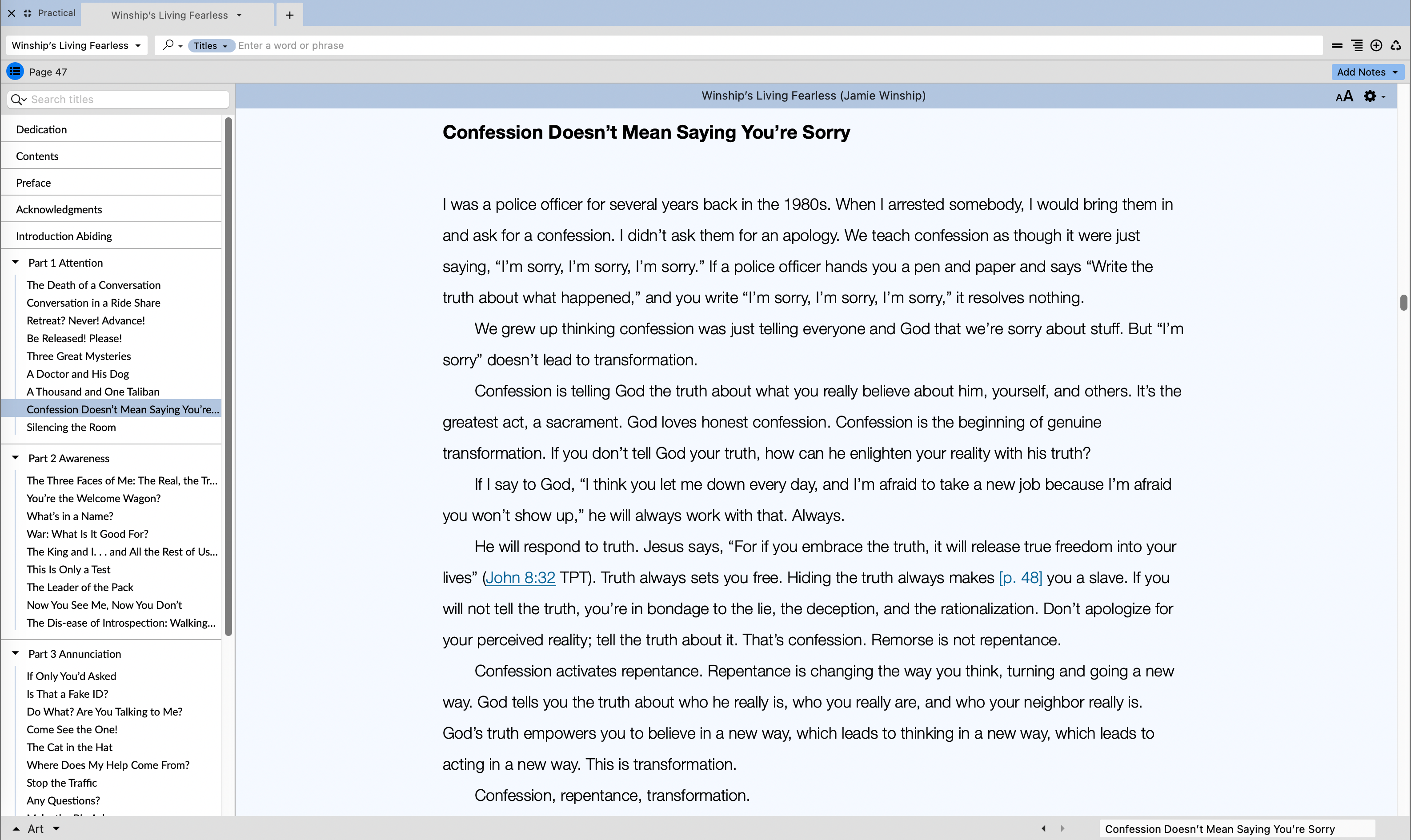The image size is (1411, 840).
Task: Click the [p. 48] page marker link
Action: (x=1020, y=577)
